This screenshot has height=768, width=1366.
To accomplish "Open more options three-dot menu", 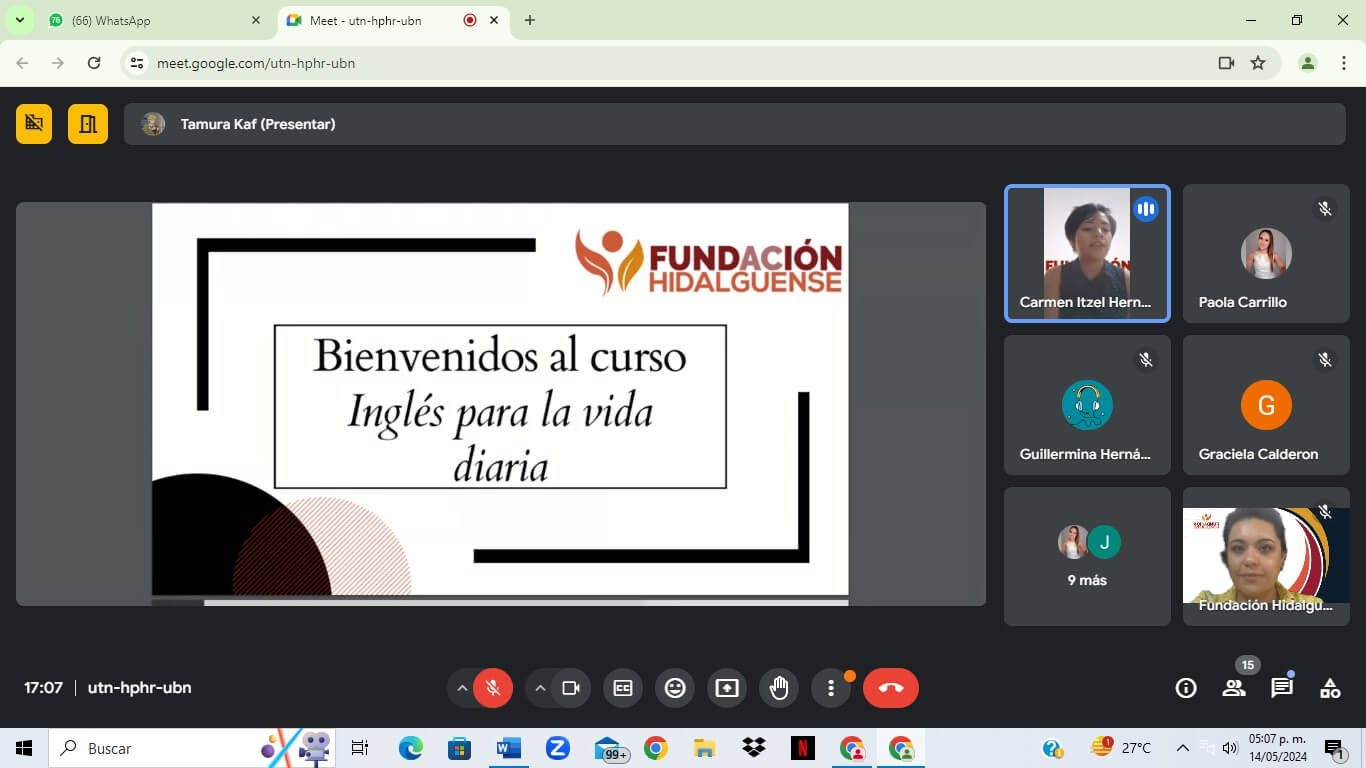I will [x=830, y=688].
